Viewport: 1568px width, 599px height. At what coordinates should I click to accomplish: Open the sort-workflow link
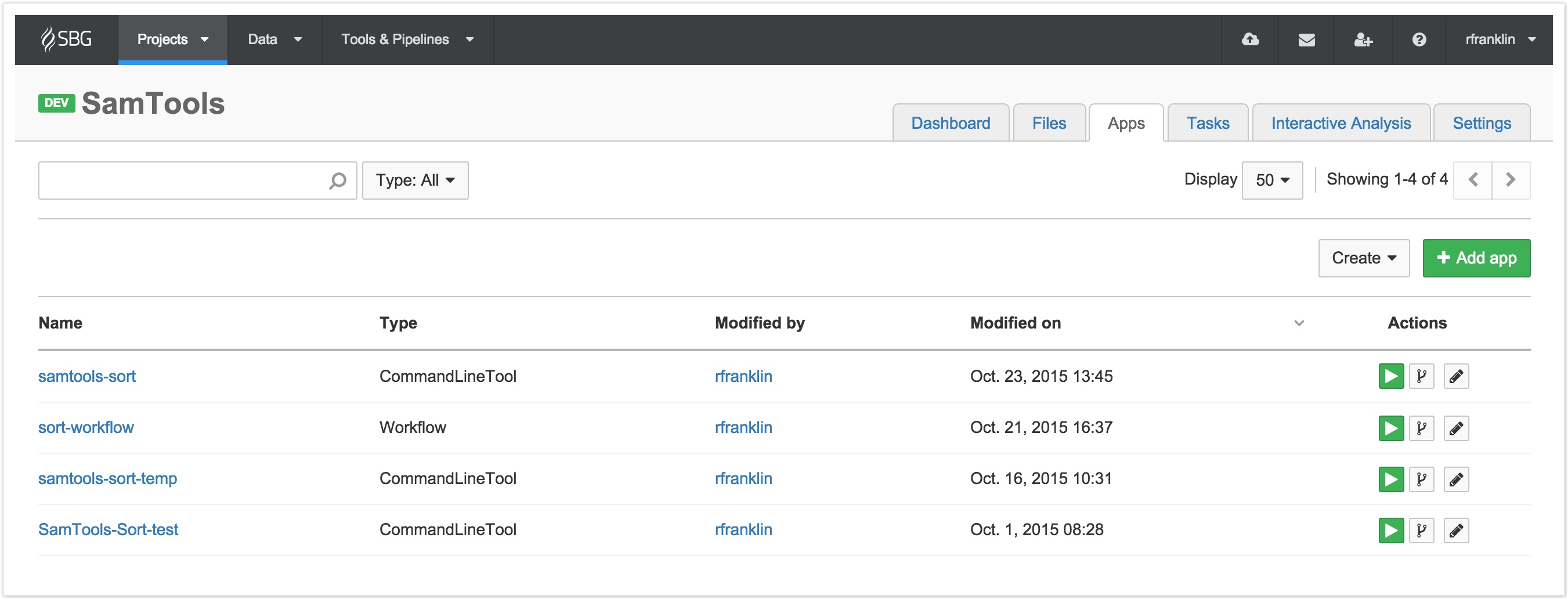pos(86,427)
